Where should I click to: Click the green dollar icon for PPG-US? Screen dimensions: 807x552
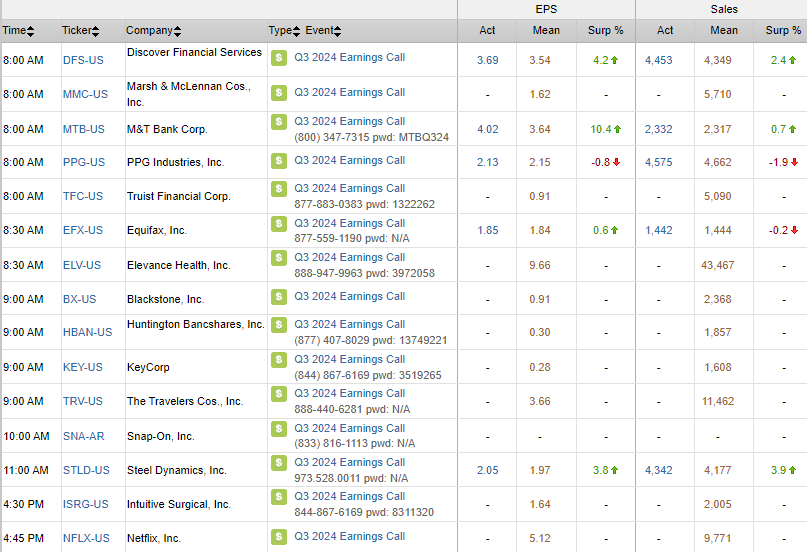[279, 161]
